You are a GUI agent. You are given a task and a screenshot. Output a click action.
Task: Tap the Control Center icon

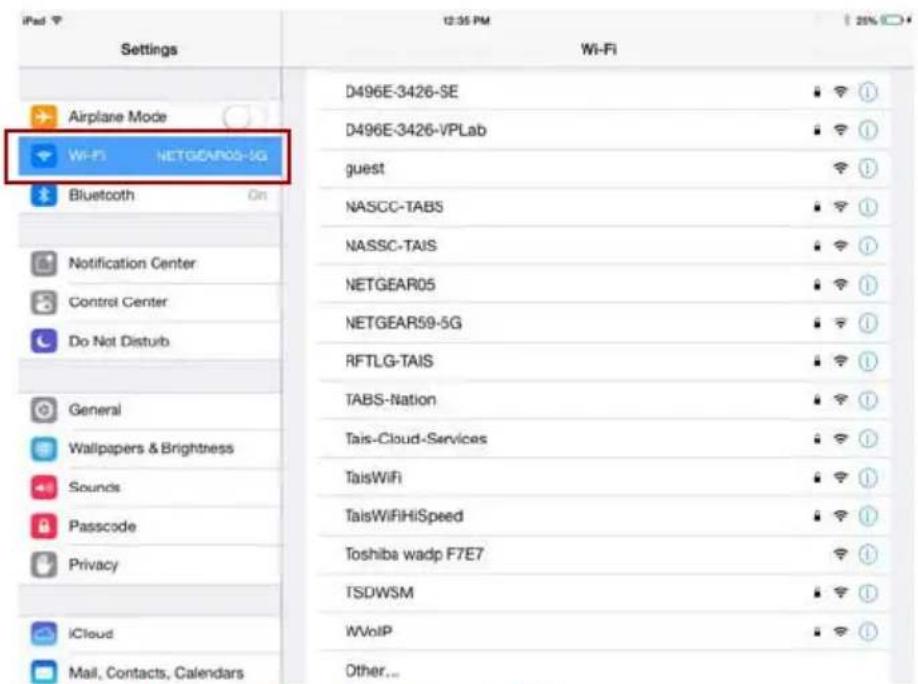point(44,302)
